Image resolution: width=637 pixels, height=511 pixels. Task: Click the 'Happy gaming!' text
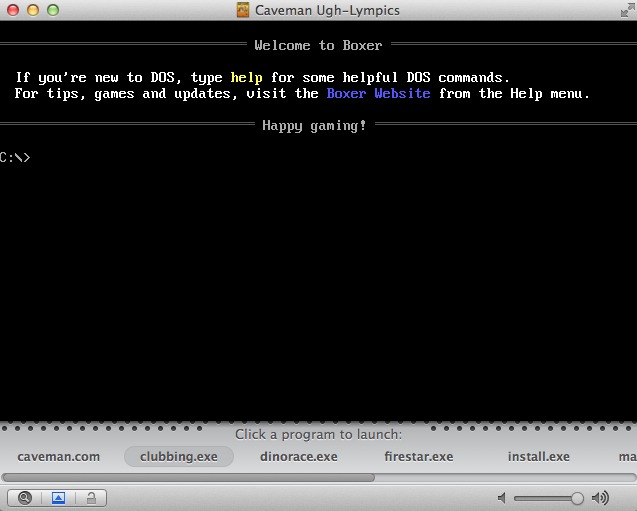coord(314,126)
